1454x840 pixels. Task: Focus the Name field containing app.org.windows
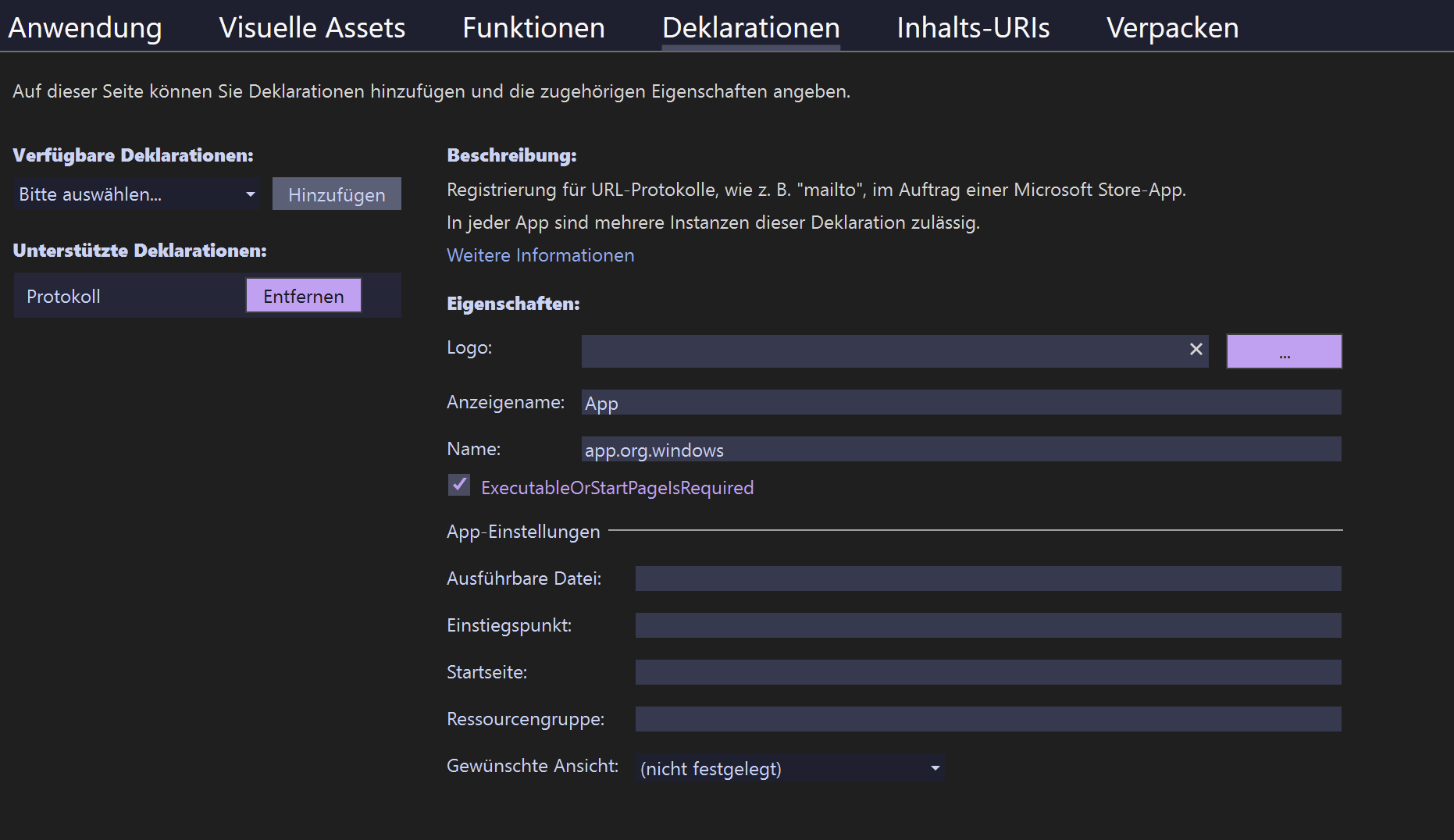960,450
